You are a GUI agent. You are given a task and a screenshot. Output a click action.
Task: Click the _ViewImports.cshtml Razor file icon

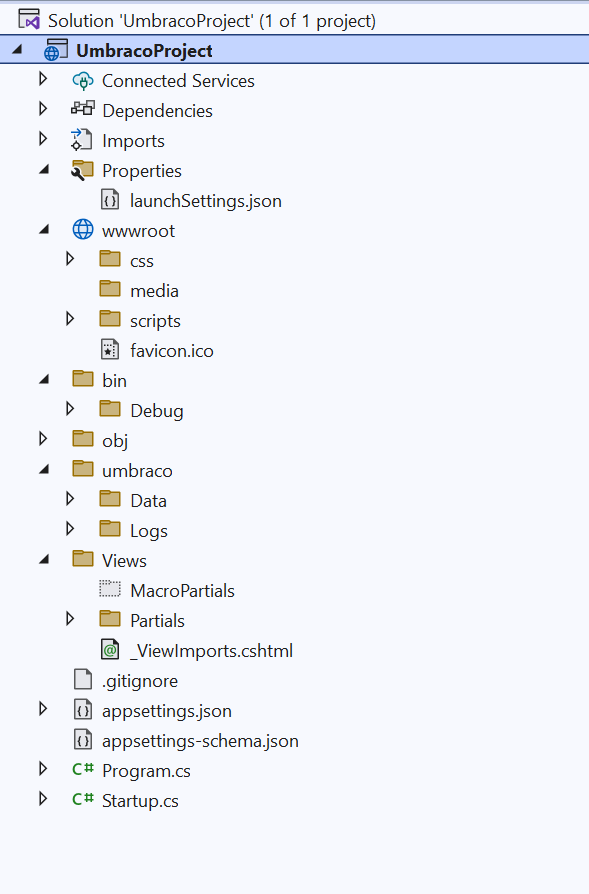[x=109, y=650]
